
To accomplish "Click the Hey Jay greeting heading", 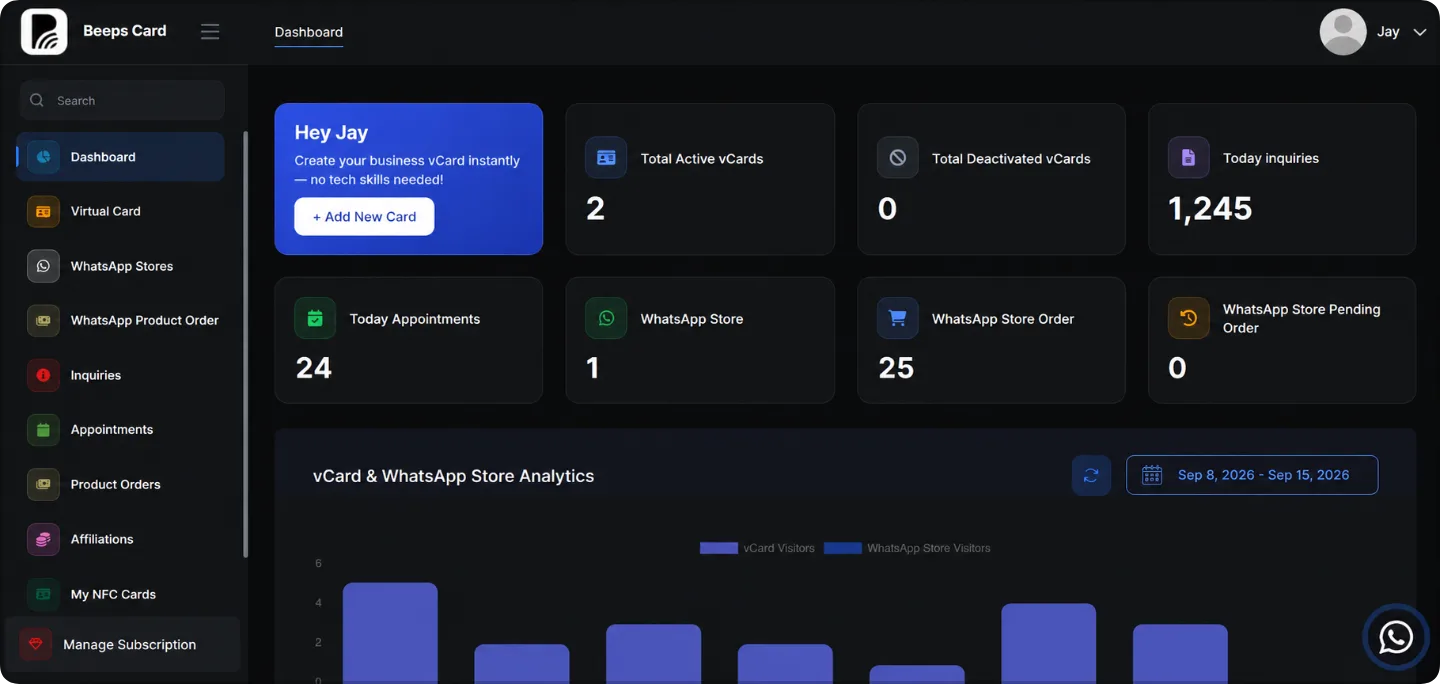I will [331, 132].
